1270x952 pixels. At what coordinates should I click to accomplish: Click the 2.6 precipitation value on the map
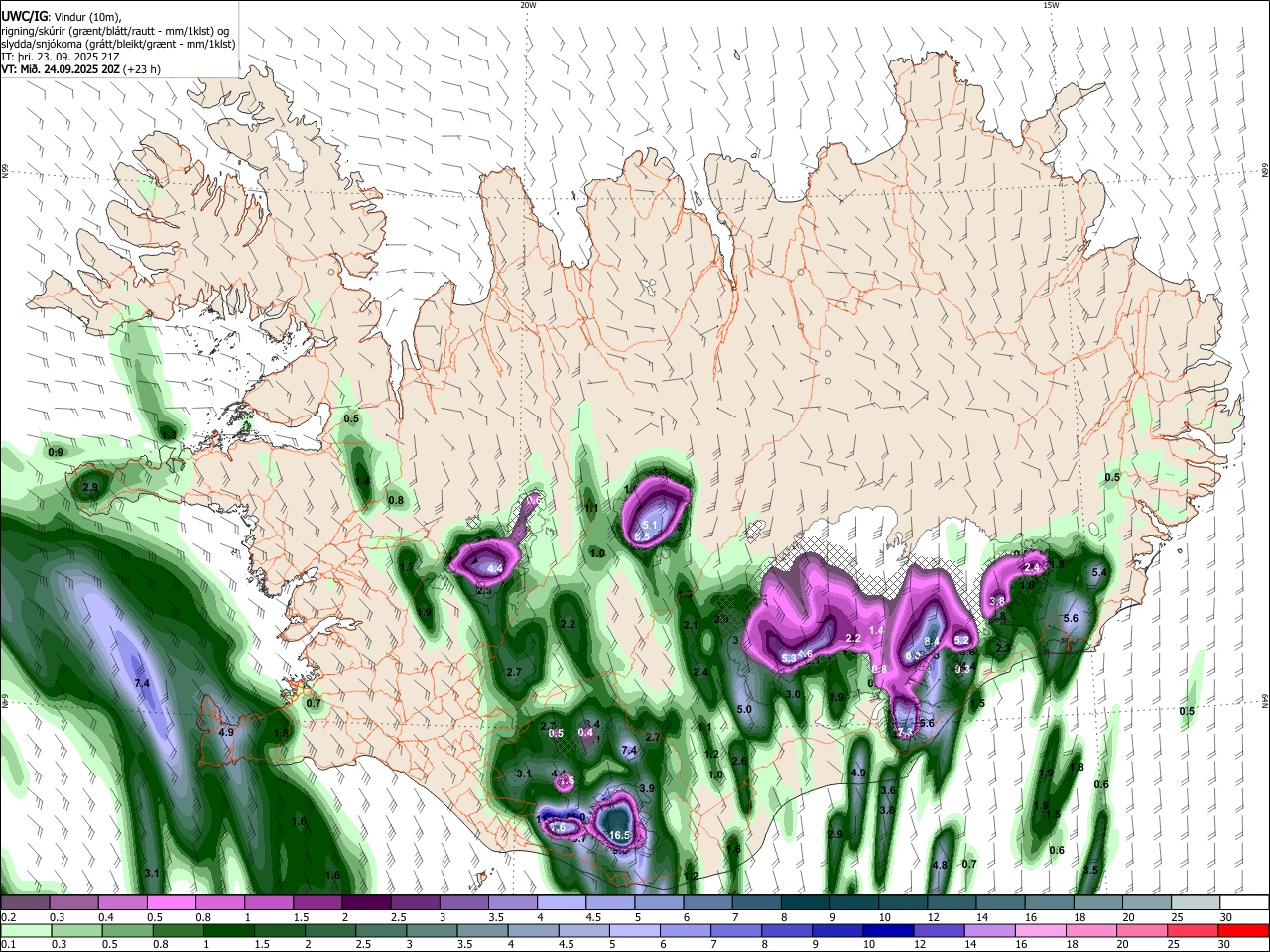[738, 761]
